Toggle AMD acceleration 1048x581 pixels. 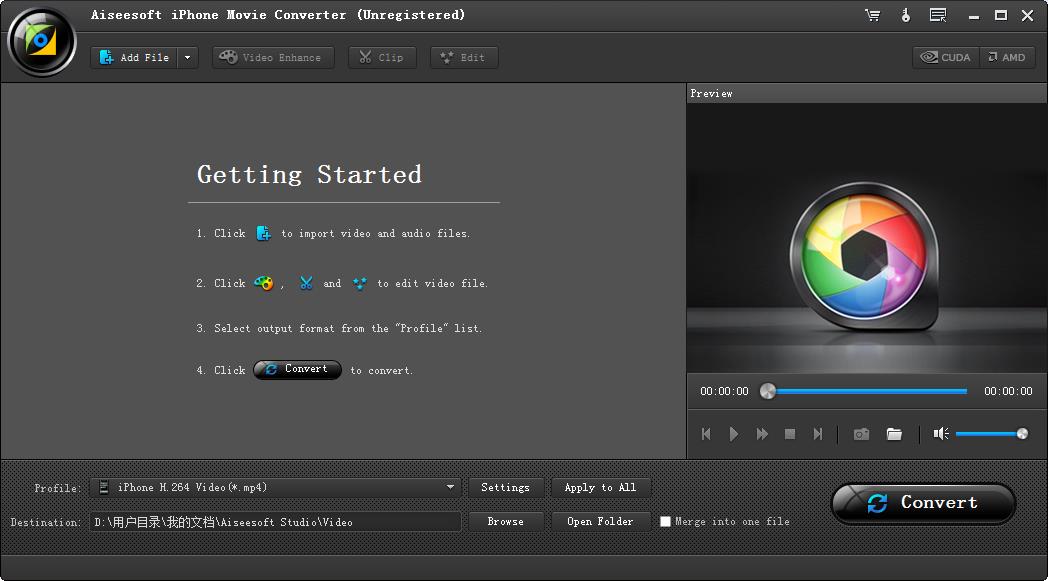click(1006, 57)
